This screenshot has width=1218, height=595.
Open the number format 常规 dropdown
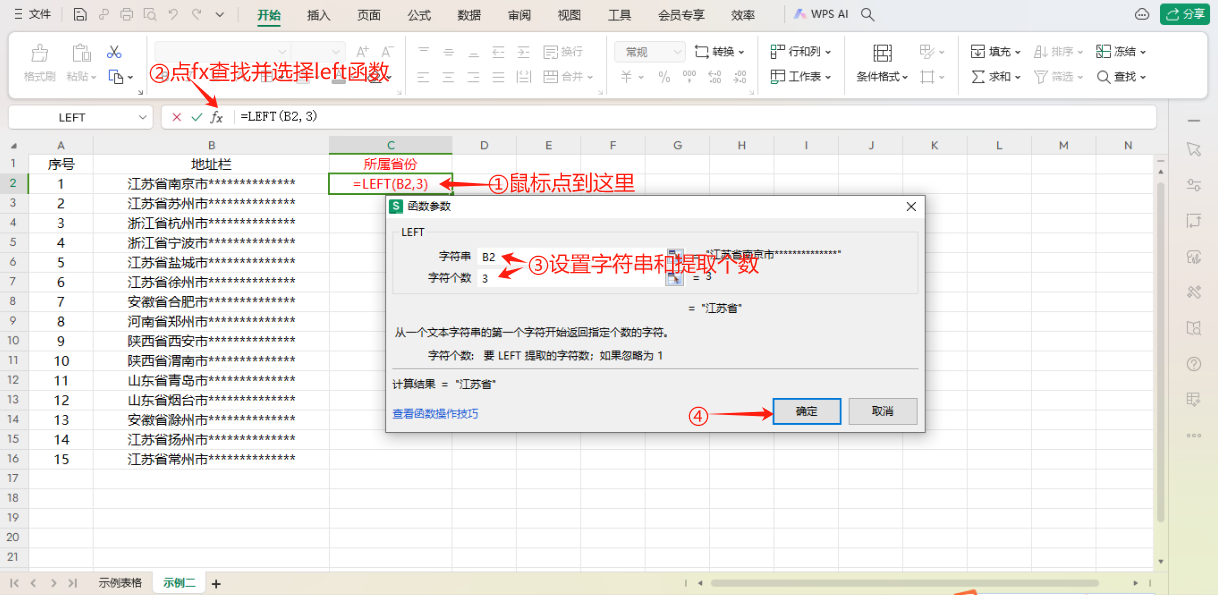click(x=650, y=52)
